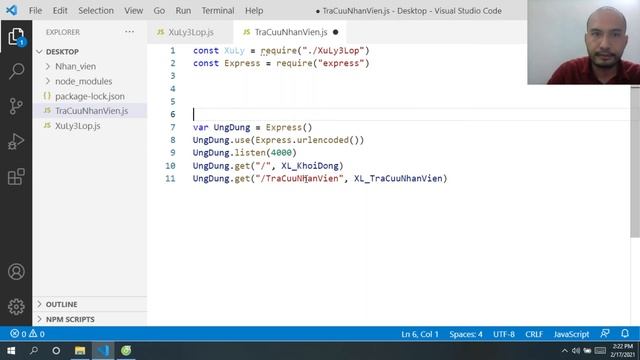Click the "./XuLy3Lop" string on line 1
The image size is (640, 360).
[x=333, y=51]
